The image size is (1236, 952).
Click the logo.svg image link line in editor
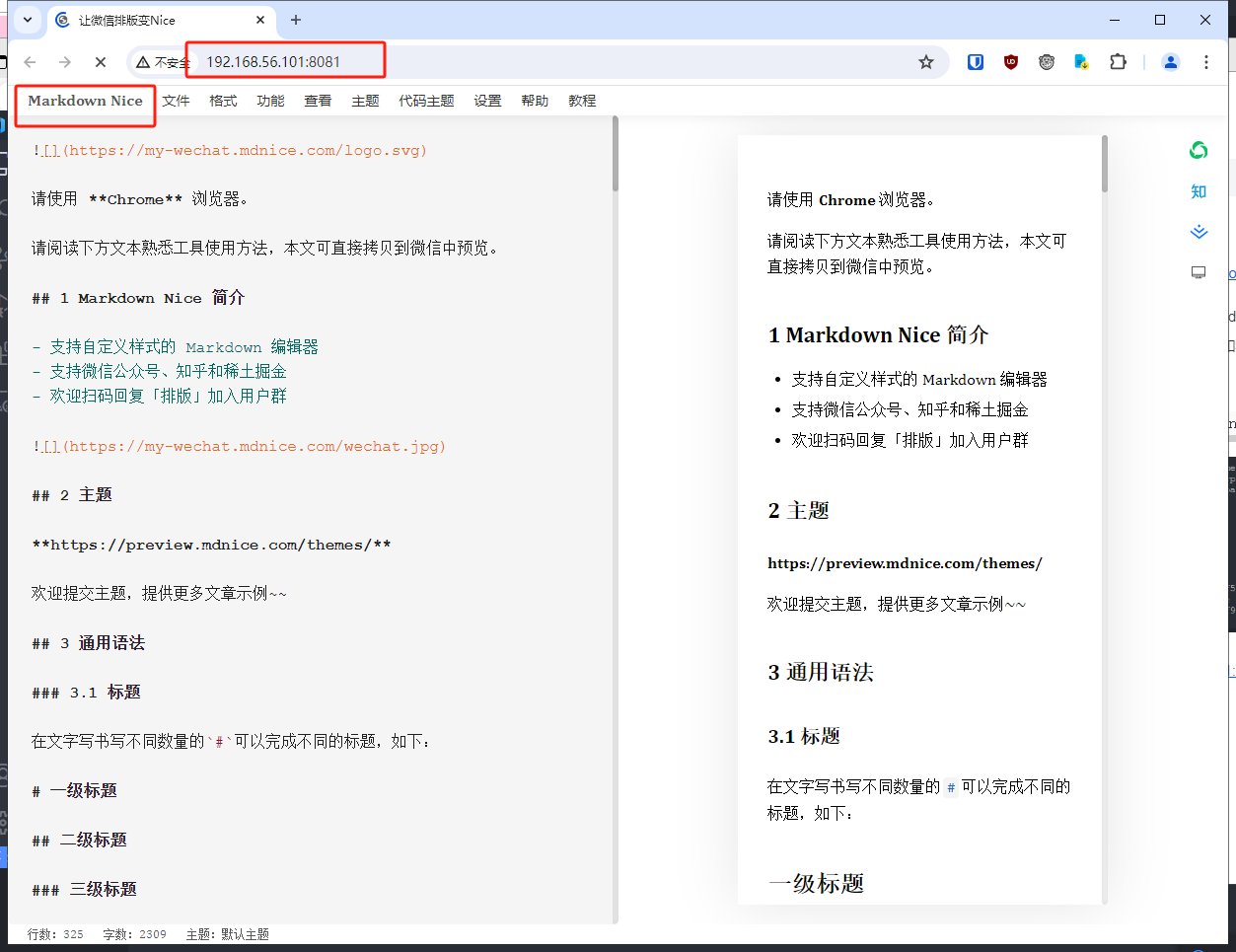pos(230,151)
